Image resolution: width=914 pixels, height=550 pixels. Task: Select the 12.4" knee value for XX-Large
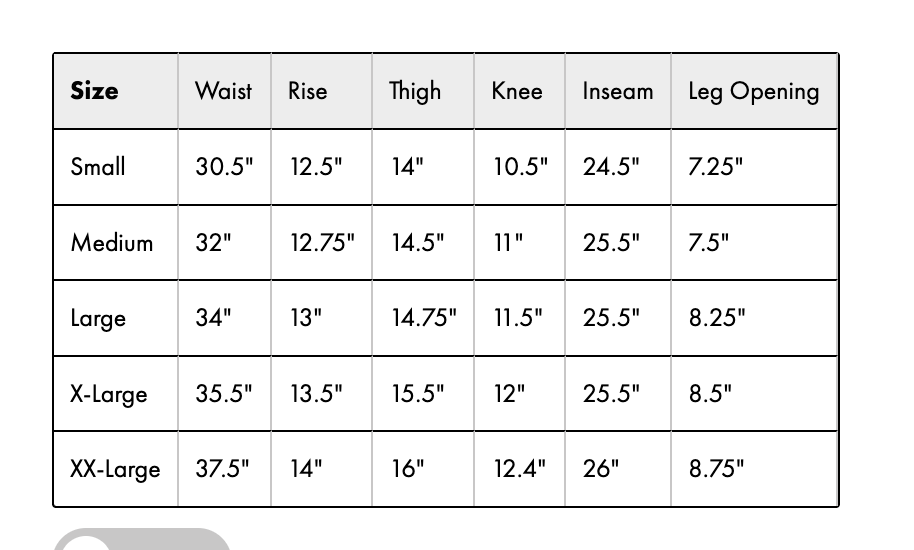519,468
